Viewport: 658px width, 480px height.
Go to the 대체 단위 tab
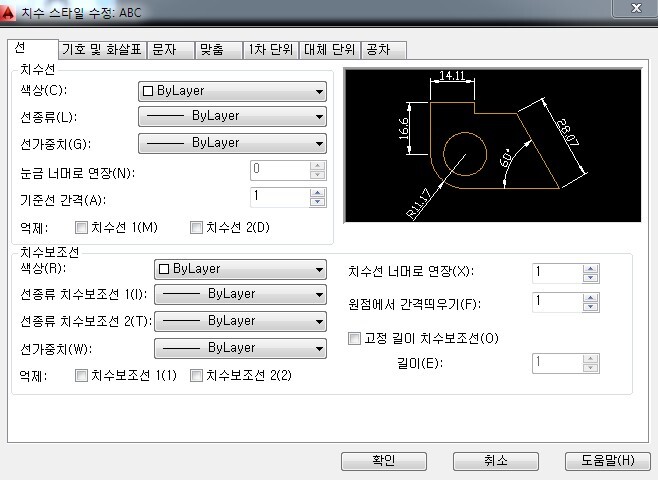point(329,50)
